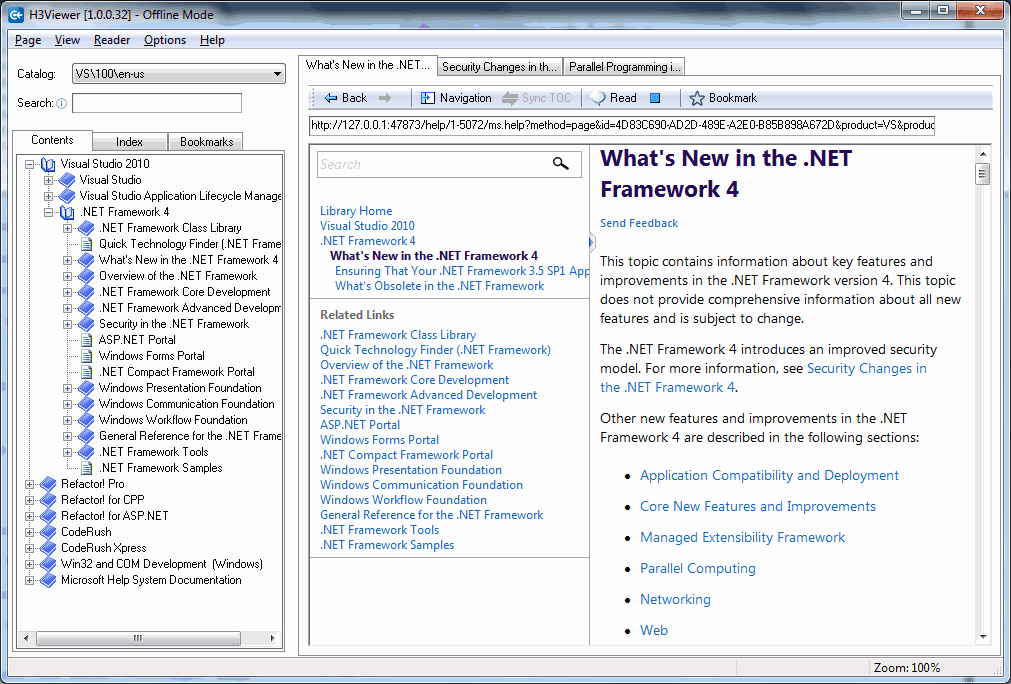Open the View menu
1011x684 pixels.
[67, 40]
